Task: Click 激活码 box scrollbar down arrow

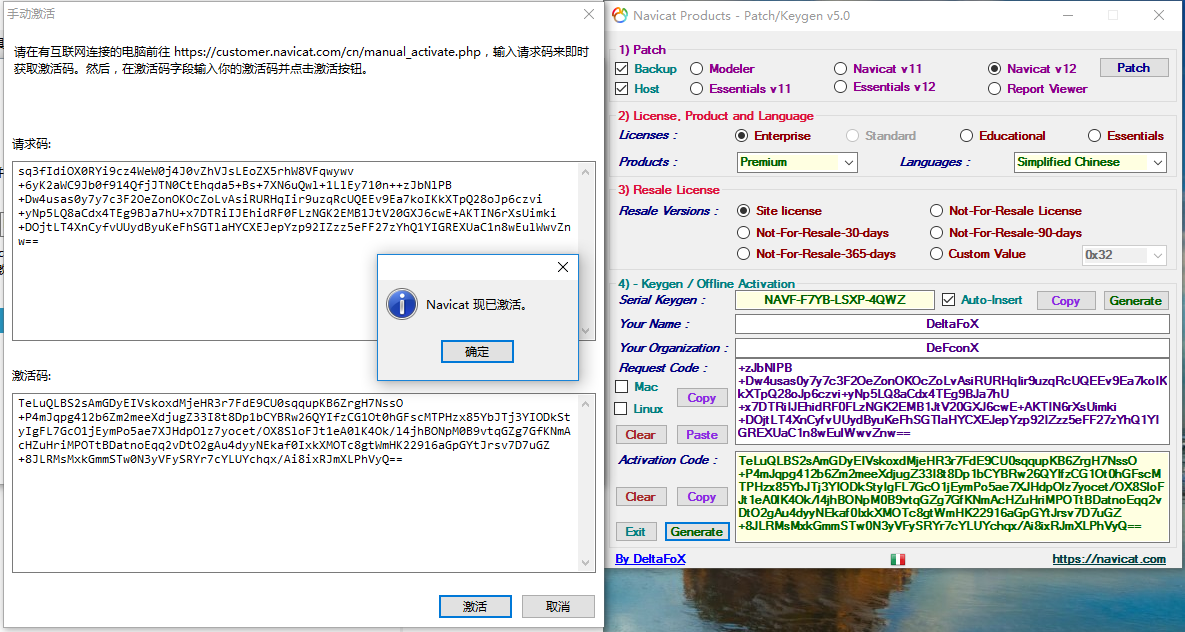Action: coord(586,562)
